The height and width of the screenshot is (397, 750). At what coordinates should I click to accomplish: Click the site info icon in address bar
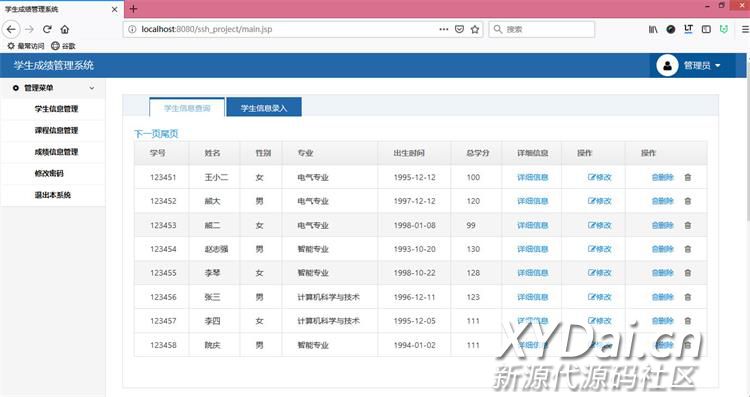coord(132,29)
